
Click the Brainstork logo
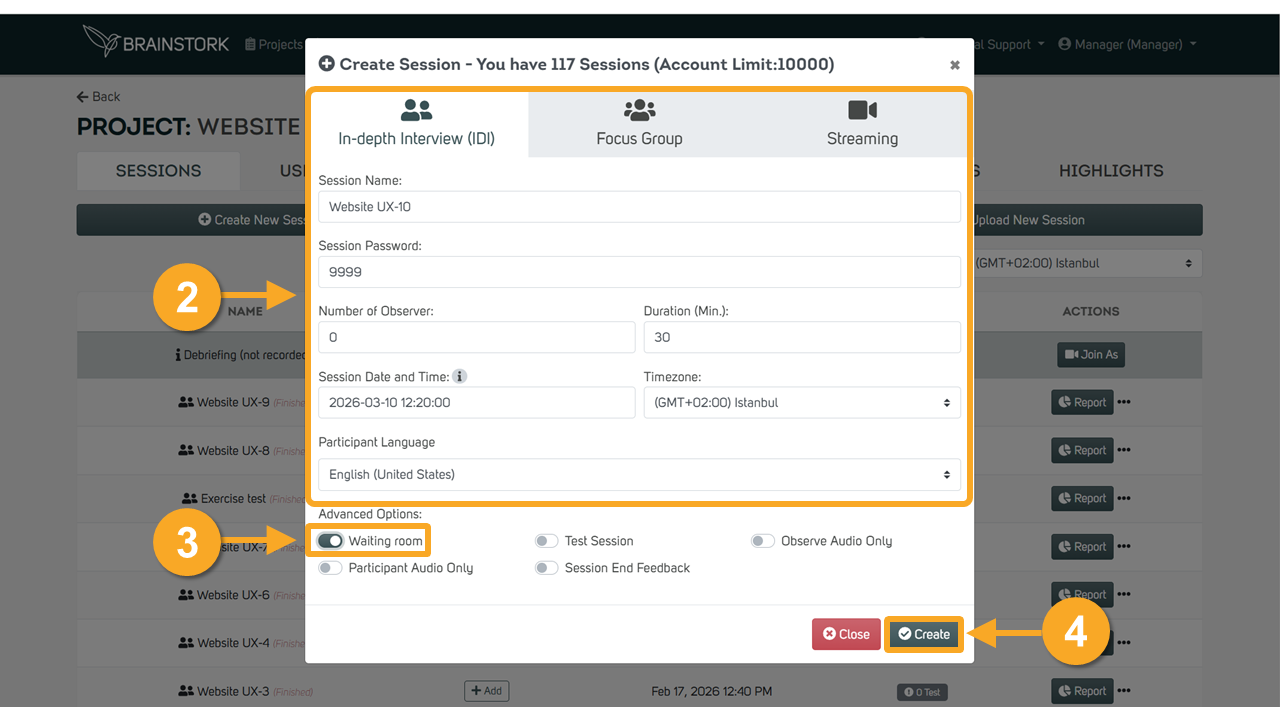point(156,42)
